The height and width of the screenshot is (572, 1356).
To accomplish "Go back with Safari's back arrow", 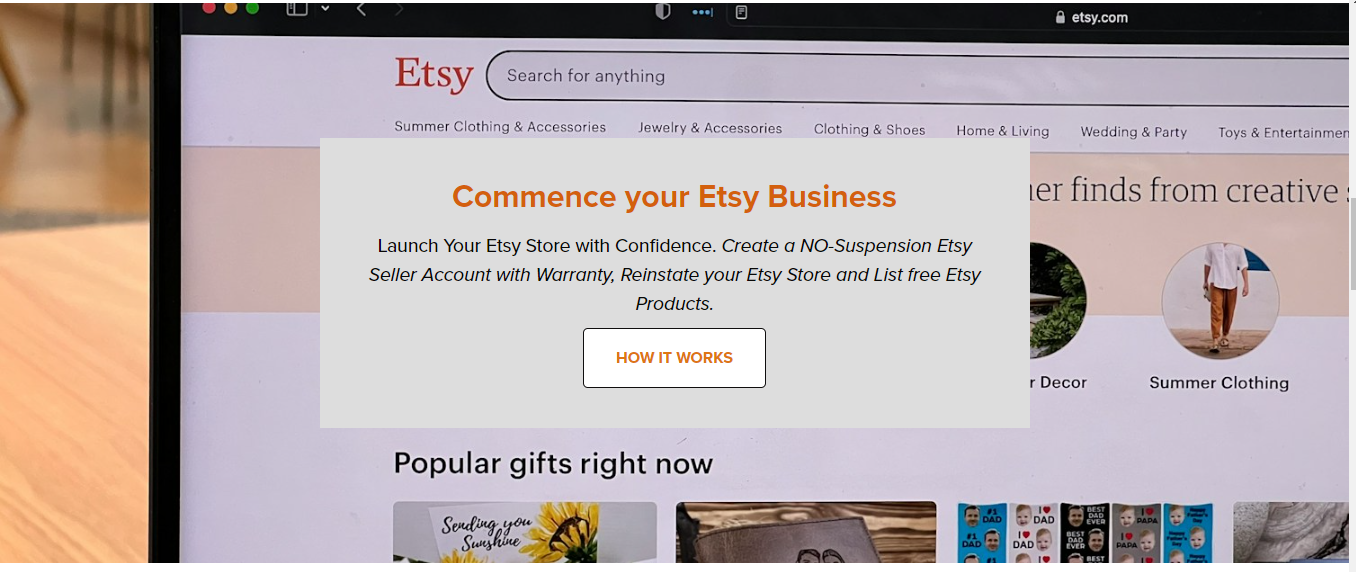I will coord(361,10).
